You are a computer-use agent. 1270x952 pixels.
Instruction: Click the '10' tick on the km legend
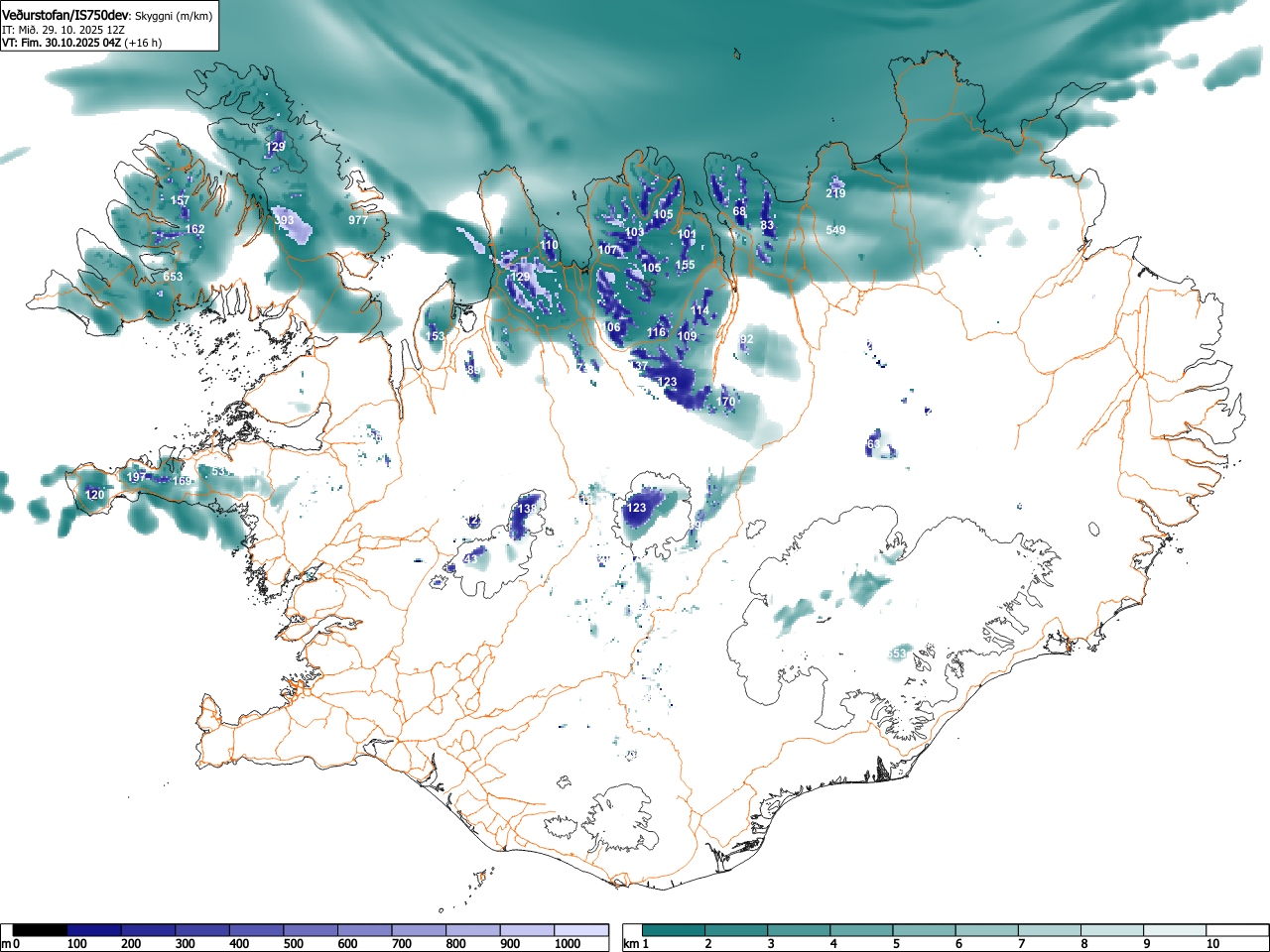[1212, 944]
